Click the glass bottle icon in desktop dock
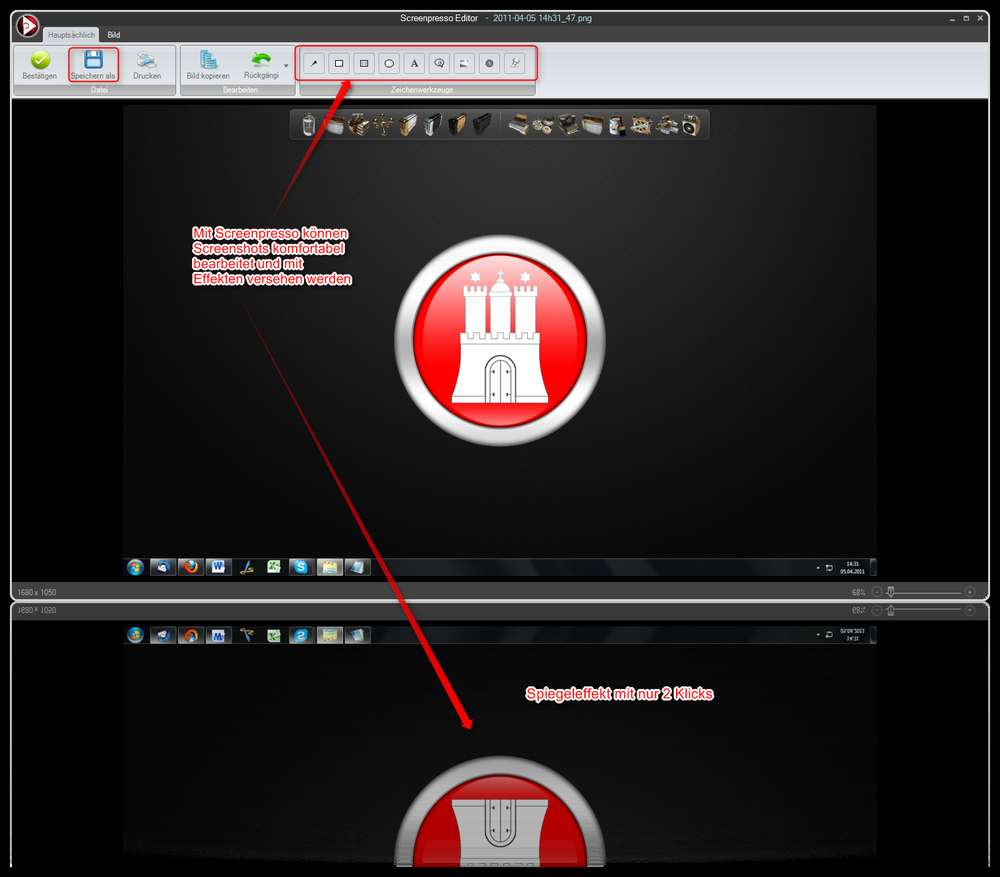1000x877 pixels. [309, 124]
